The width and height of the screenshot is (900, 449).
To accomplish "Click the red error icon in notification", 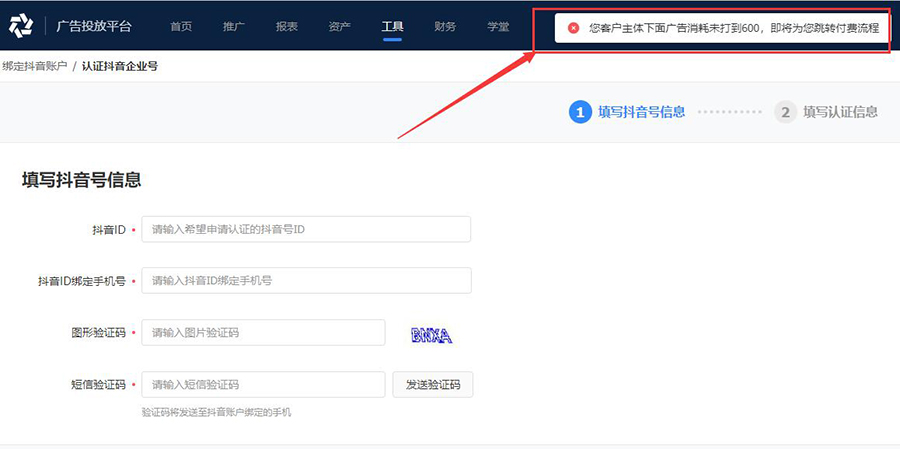I will tap(573, 28).
